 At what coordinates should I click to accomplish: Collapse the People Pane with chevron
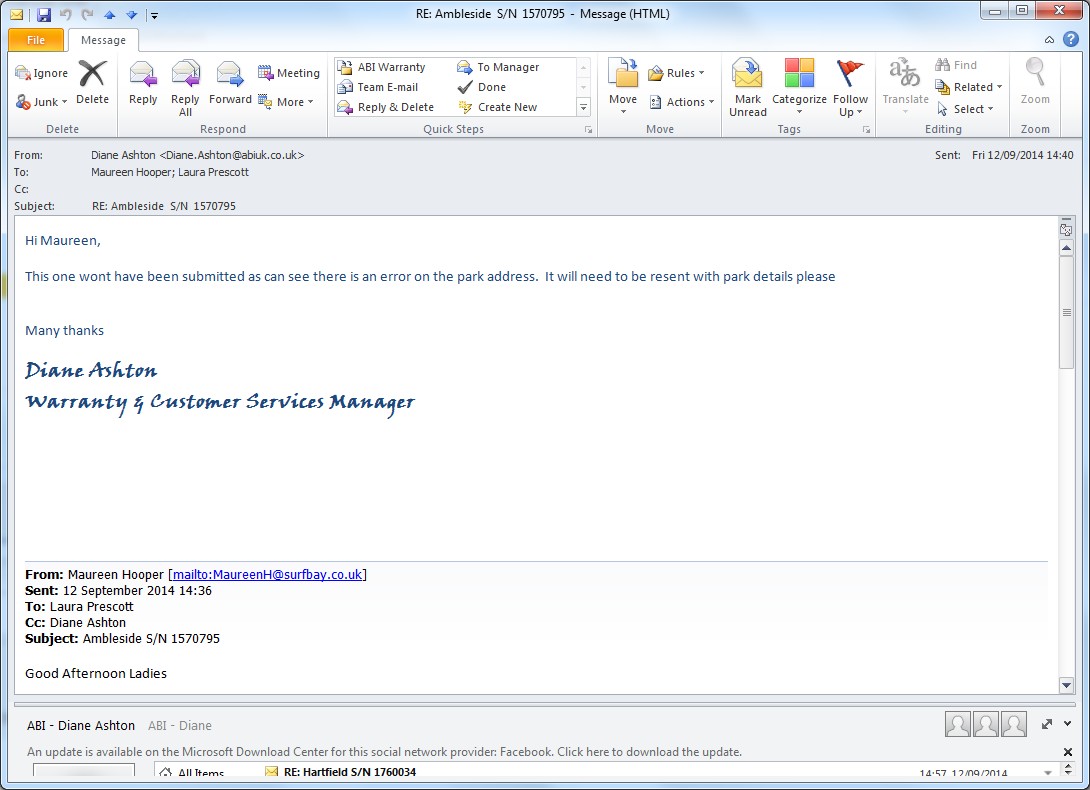click(1068, 724)
